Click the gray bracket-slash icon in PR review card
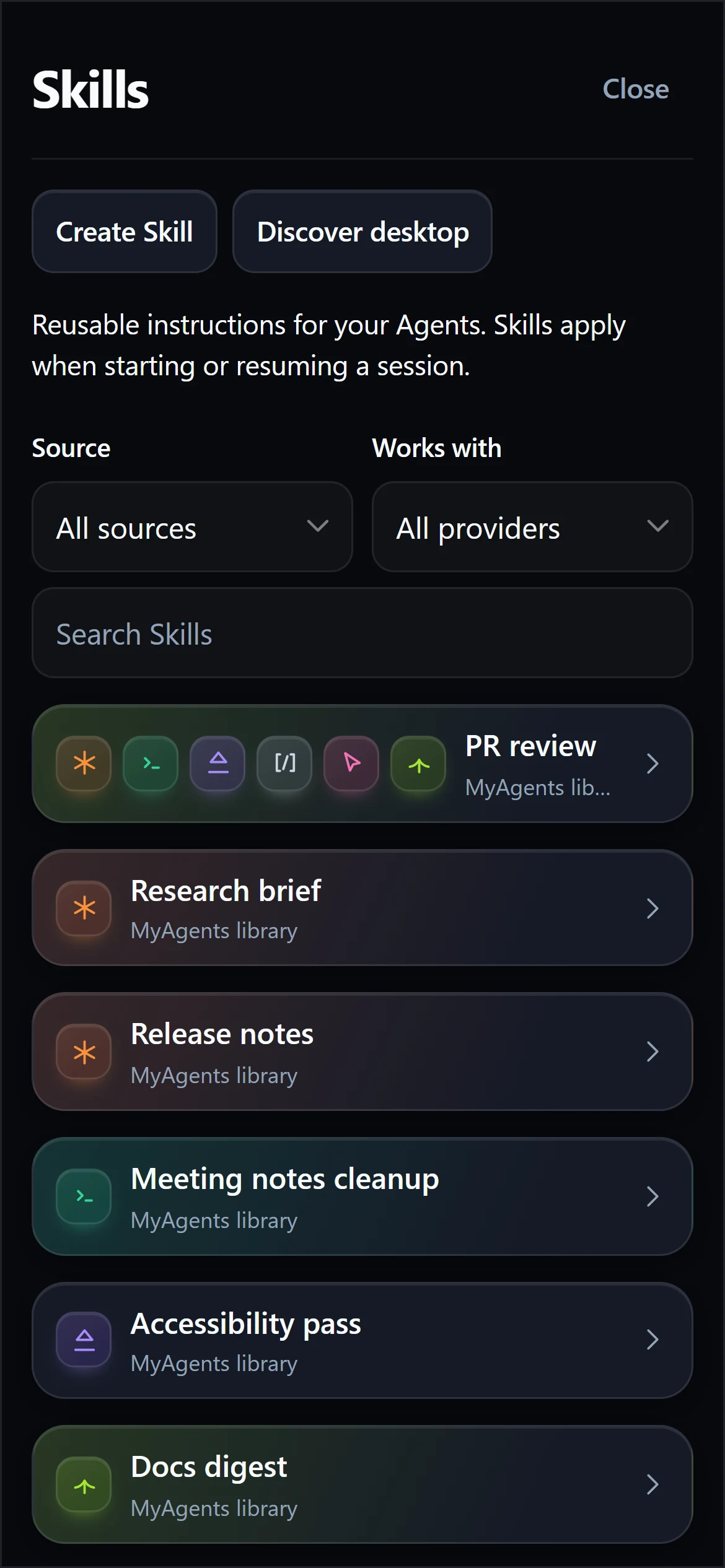This screenshot has height=1568, width=725. [x=284, y=764]
